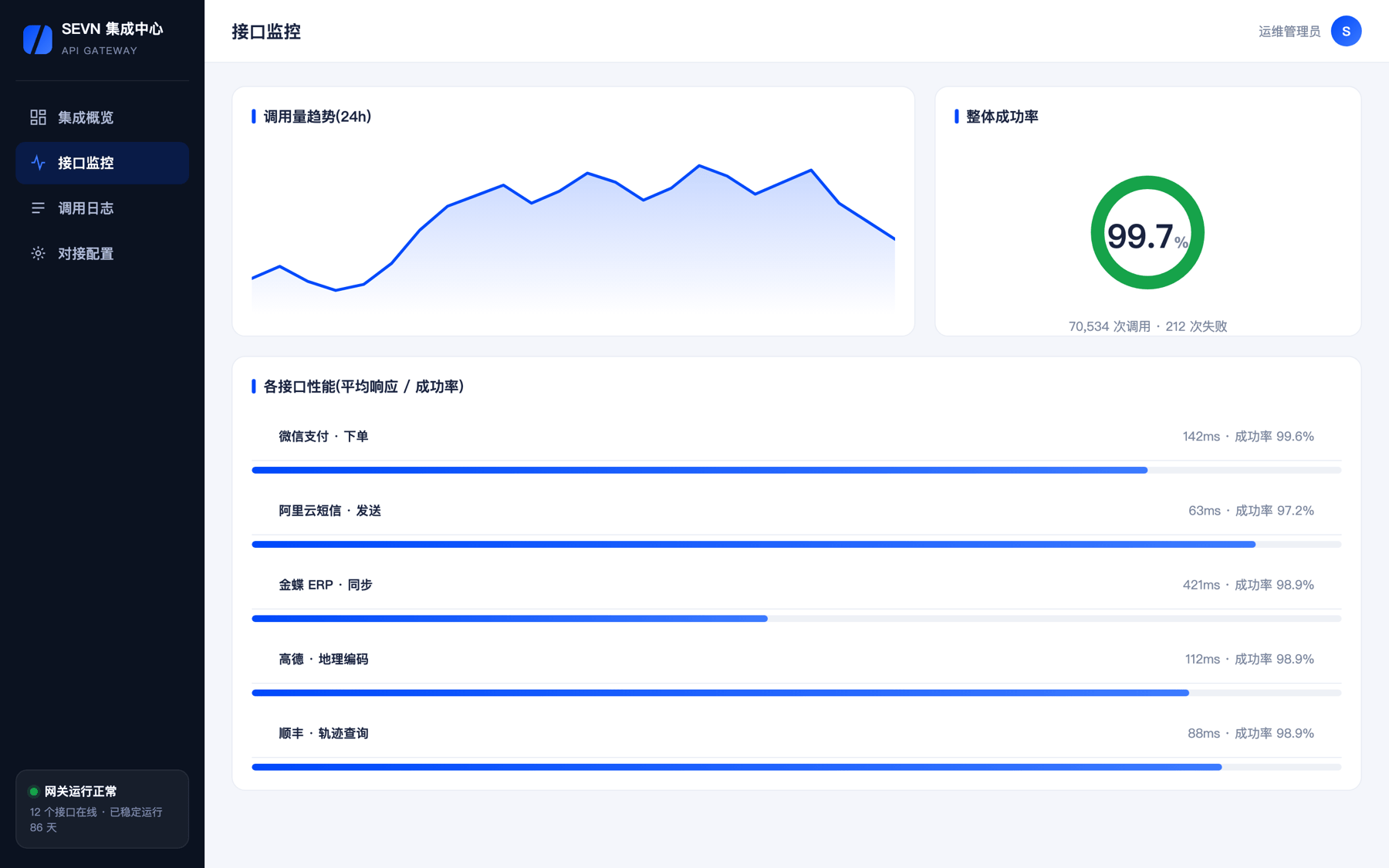Image resolution: width=1389 pixels, height=868 pixels.
Task: Click the 99.7% success rate donut
Action: click(1147, 233)
